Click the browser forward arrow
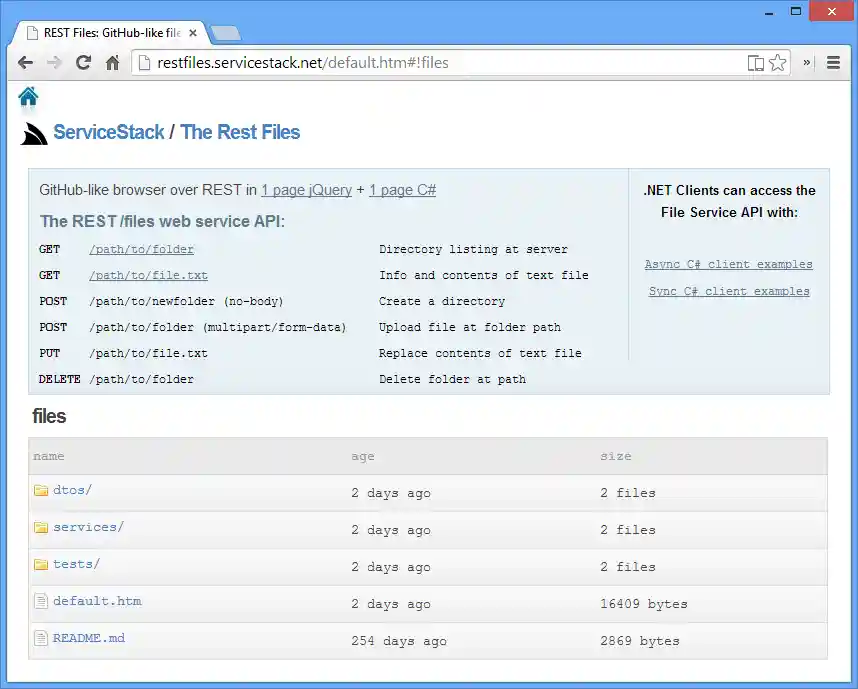The height and width of the screenshot is (689, 858). click(54, 63)
